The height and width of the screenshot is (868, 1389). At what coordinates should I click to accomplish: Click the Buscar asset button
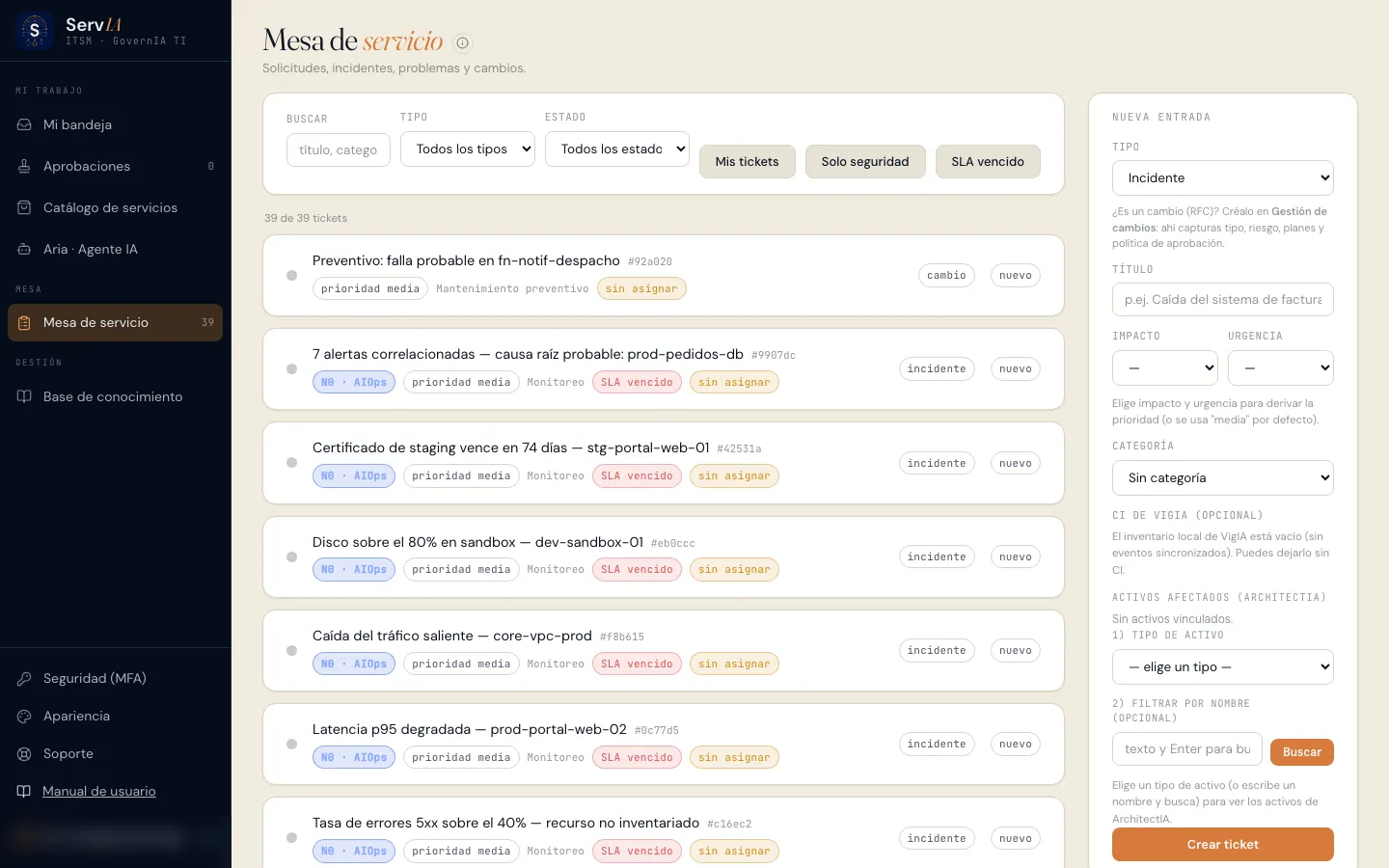[1302, 752]
